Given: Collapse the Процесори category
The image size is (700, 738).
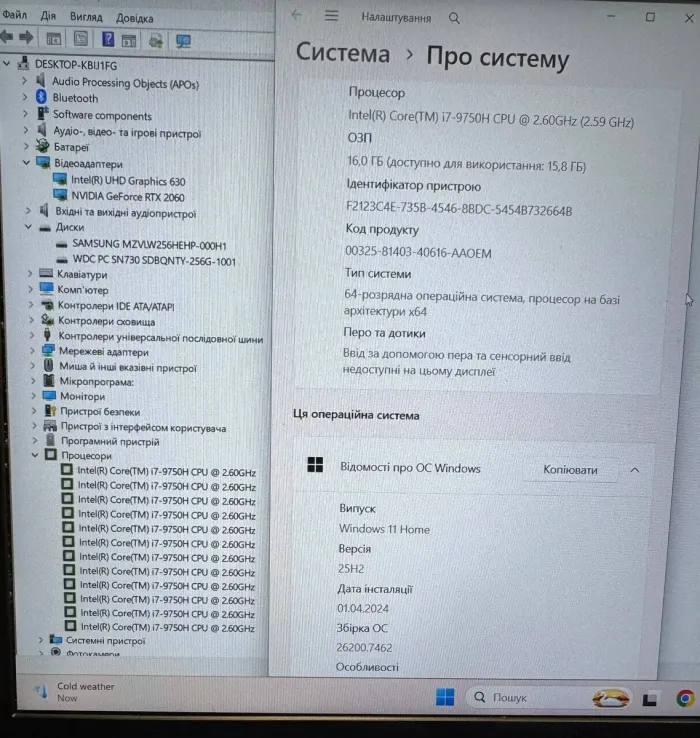Looking at the screenshot, I should tap(35, 455).
